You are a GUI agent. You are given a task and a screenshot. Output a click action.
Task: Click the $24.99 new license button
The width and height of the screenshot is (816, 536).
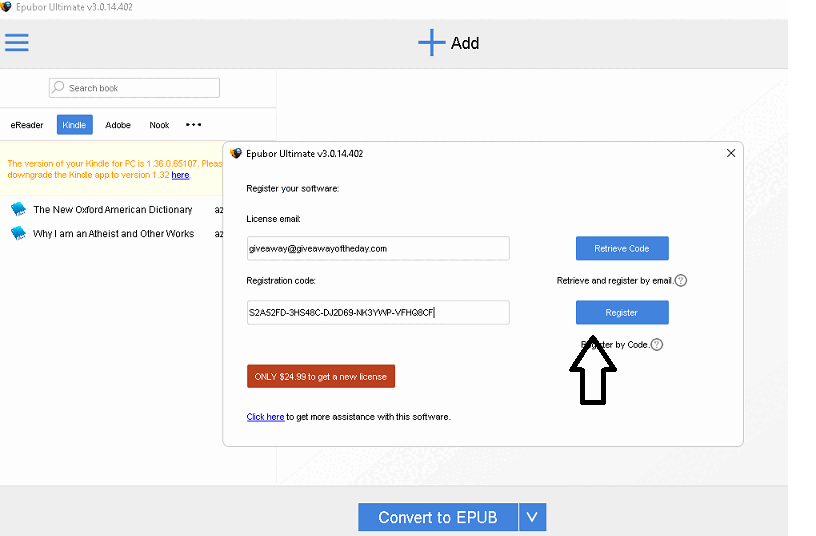321,376
